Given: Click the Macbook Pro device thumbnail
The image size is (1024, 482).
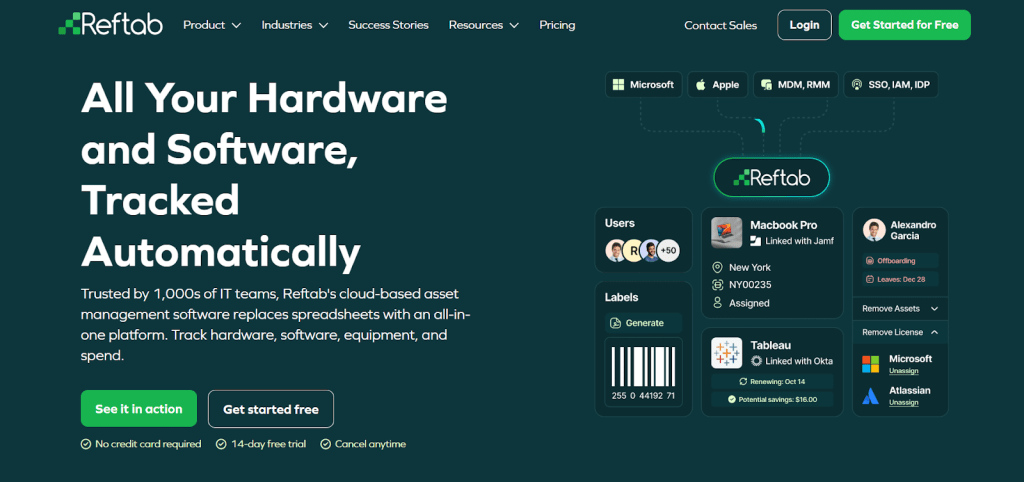Looking at the screenshot, I should coord(726,232).
